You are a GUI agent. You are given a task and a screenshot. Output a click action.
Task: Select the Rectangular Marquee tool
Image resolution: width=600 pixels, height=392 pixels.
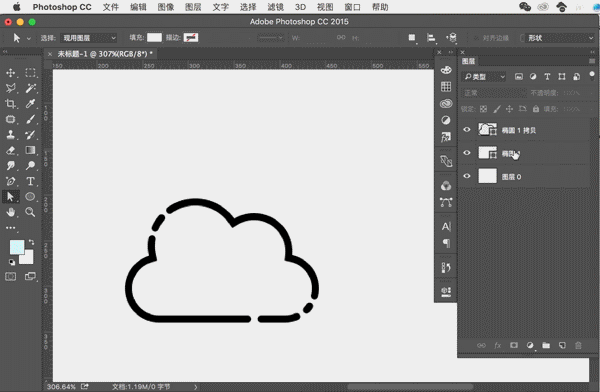(x=30, y=72)
